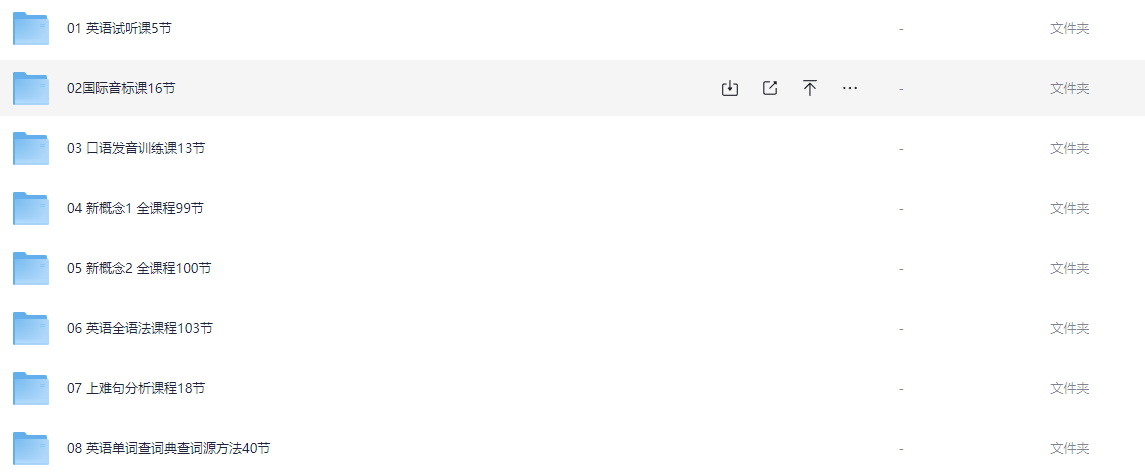Open the three-dot more options menu
The image size is (1145, 472).
pos(849,88)
